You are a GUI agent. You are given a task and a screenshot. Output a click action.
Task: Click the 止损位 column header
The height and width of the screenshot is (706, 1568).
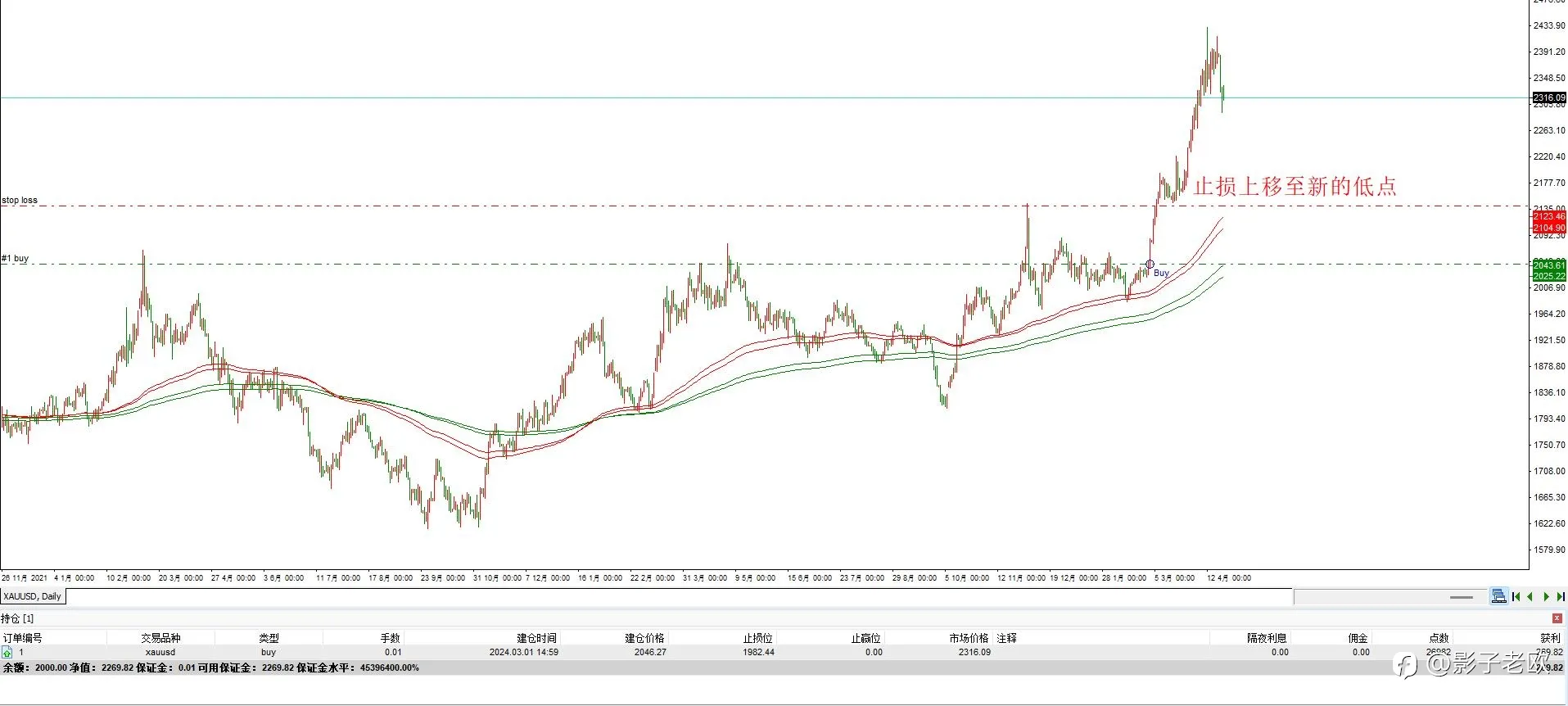758,638
